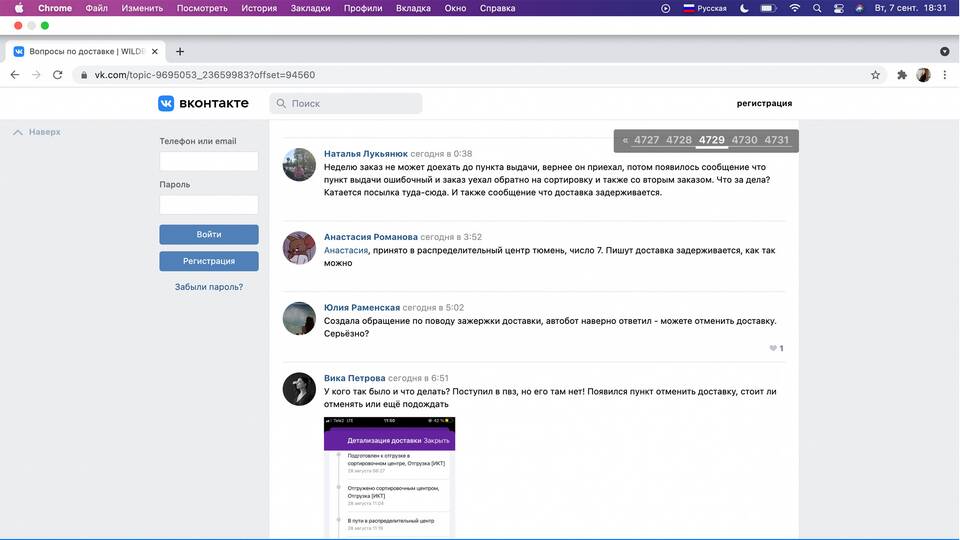Bookmark this page with the star icon
This screenshot has width=960, height=540.
click(876, 75)
